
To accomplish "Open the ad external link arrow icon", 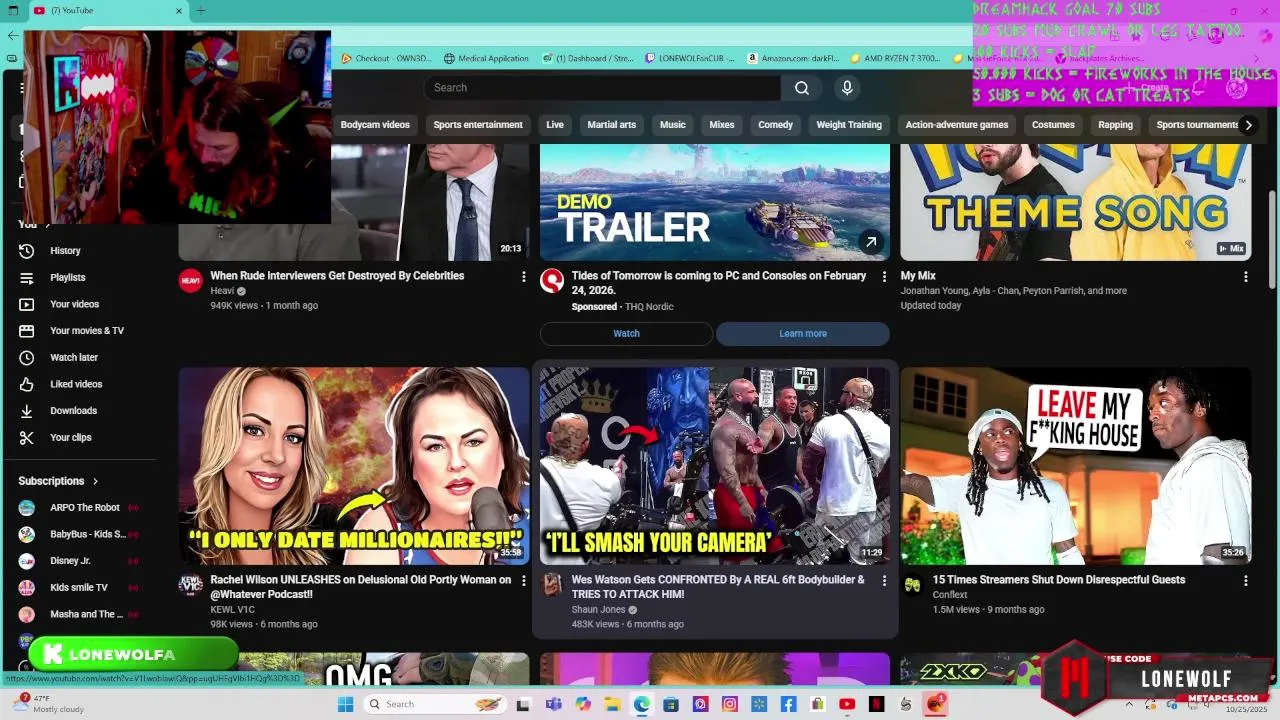I will (871, 242).
